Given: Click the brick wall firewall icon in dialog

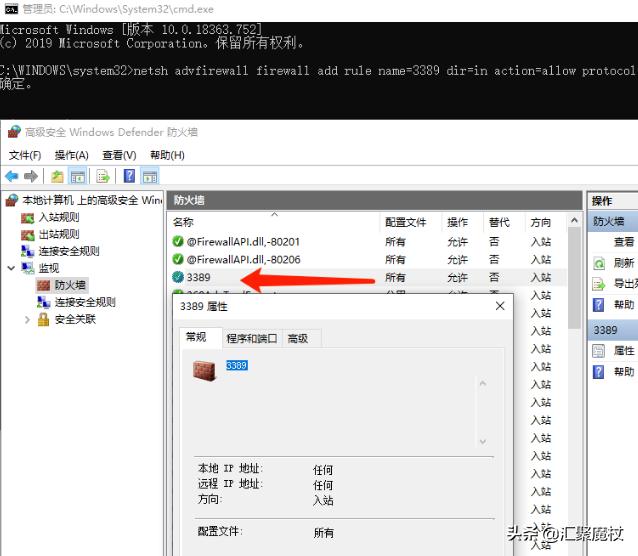Looking at the screenshot, I should pos(204,370).
